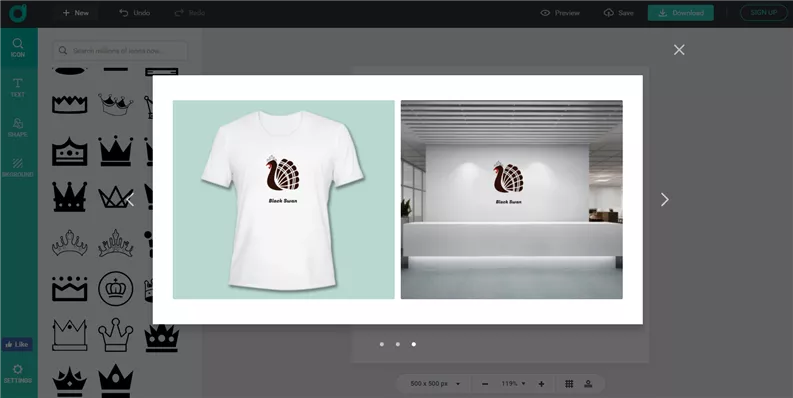Go to the previous mockup slide

[130, 200]
